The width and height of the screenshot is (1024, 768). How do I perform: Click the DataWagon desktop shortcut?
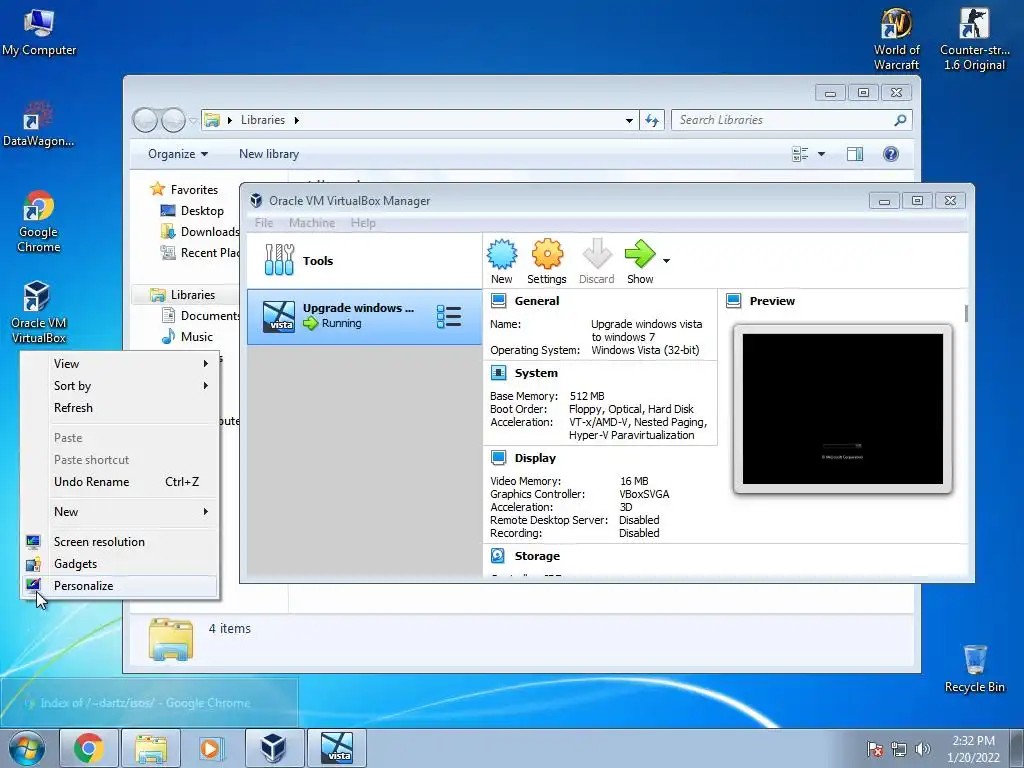pos(39,123)
